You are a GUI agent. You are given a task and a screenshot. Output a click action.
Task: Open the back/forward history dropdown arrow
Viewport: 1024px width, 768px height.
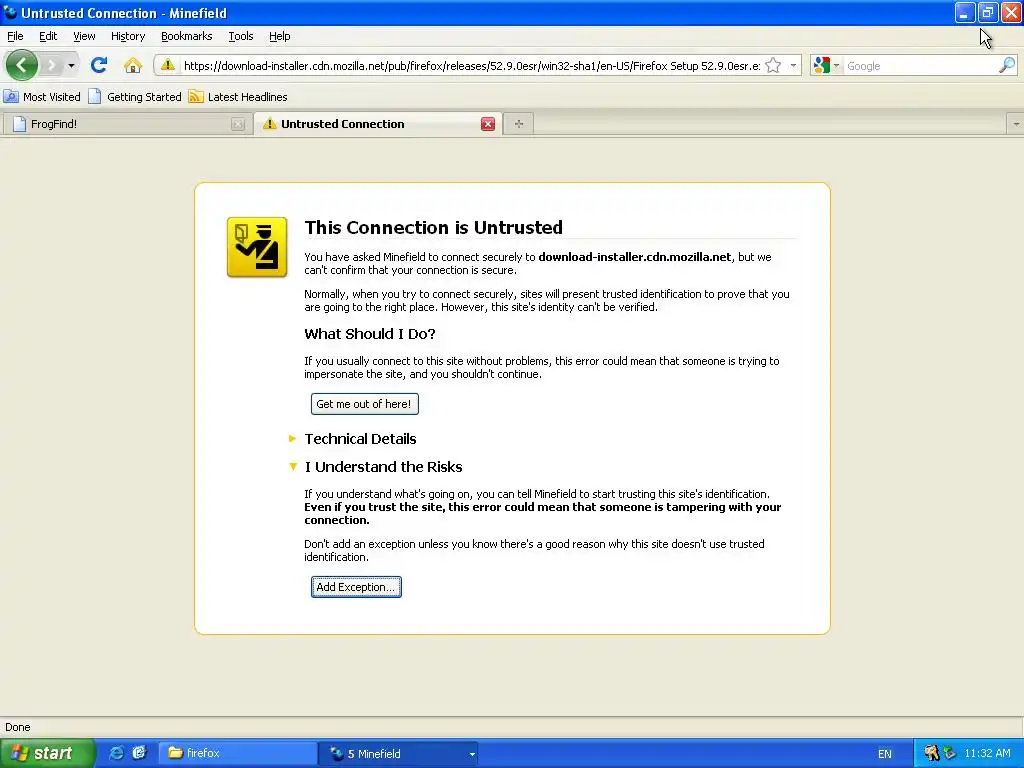[71, 65]
